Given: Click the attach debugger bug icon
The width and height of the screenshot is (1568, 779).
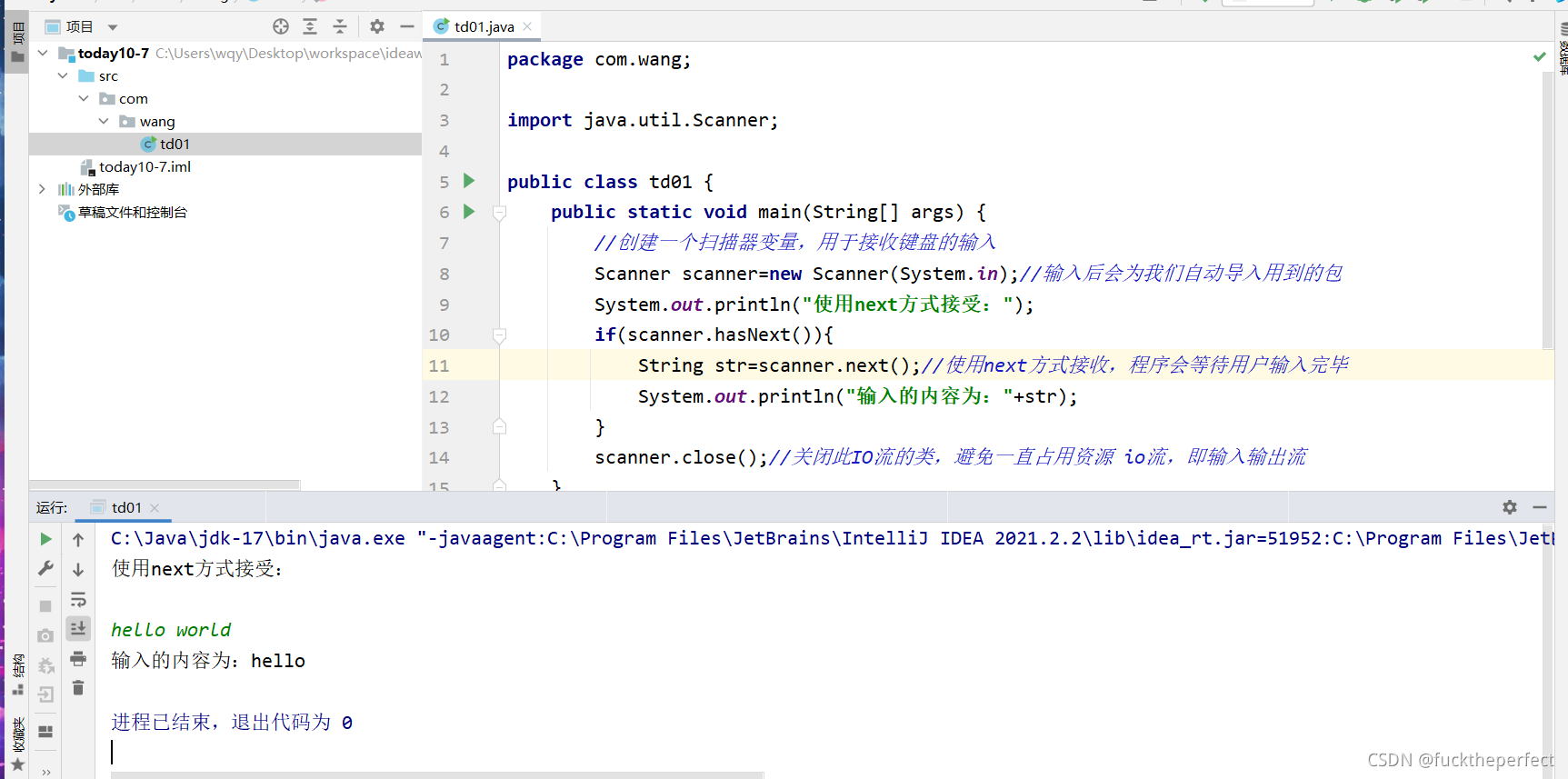Looking at the screenshot, I should 45,665.
